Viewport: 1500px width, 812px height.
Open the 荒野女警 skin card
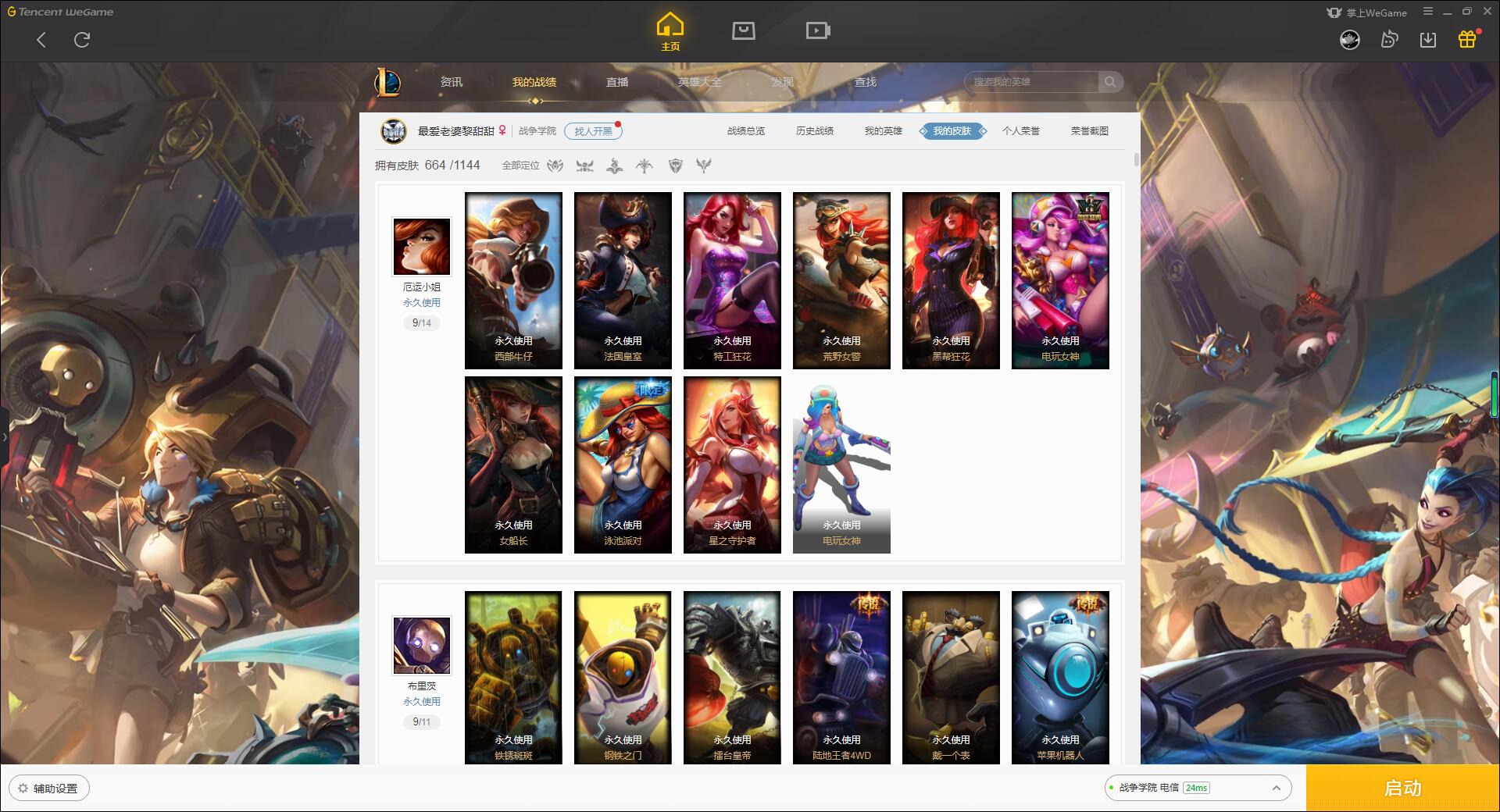click(841, 281)
